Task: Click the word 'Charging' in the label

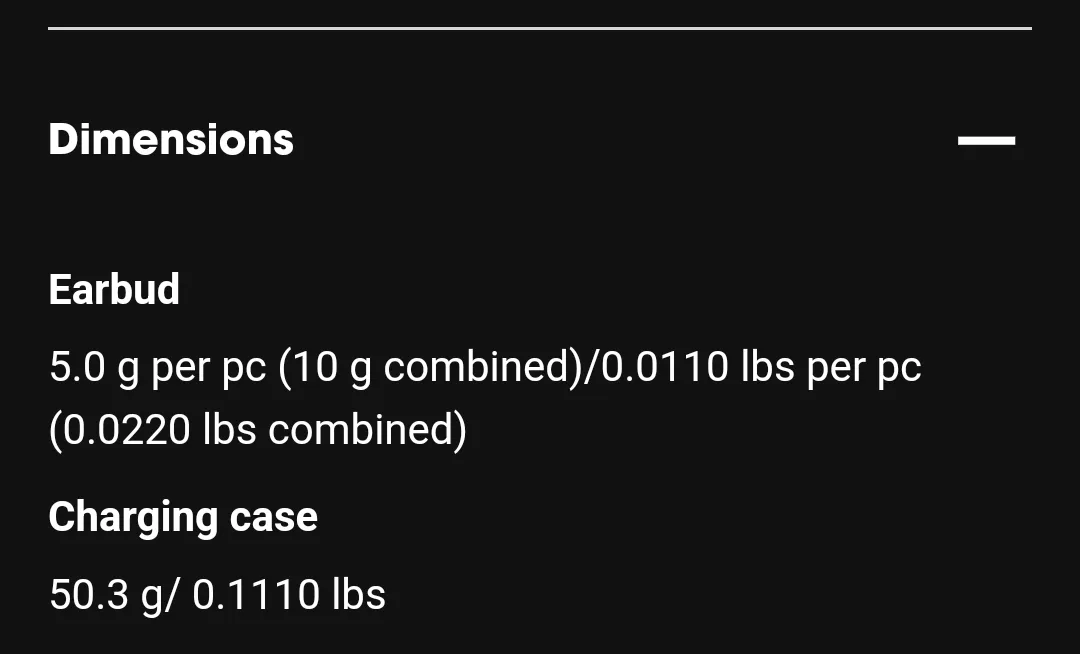Action: click(x=133, y=517)
